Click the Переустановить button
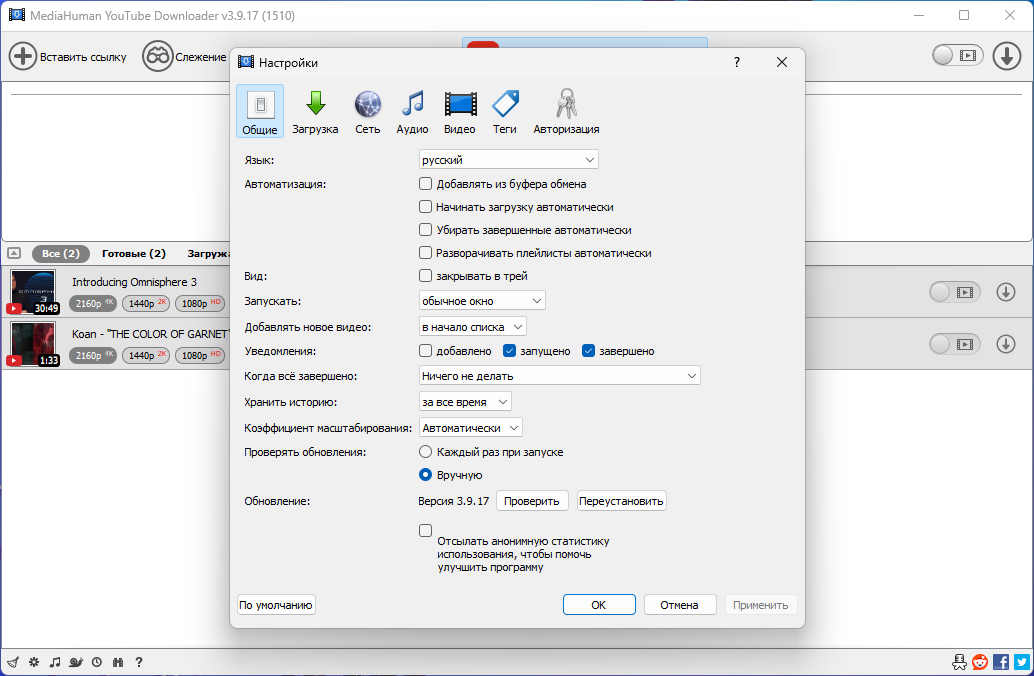 click(x=621, y=501)
